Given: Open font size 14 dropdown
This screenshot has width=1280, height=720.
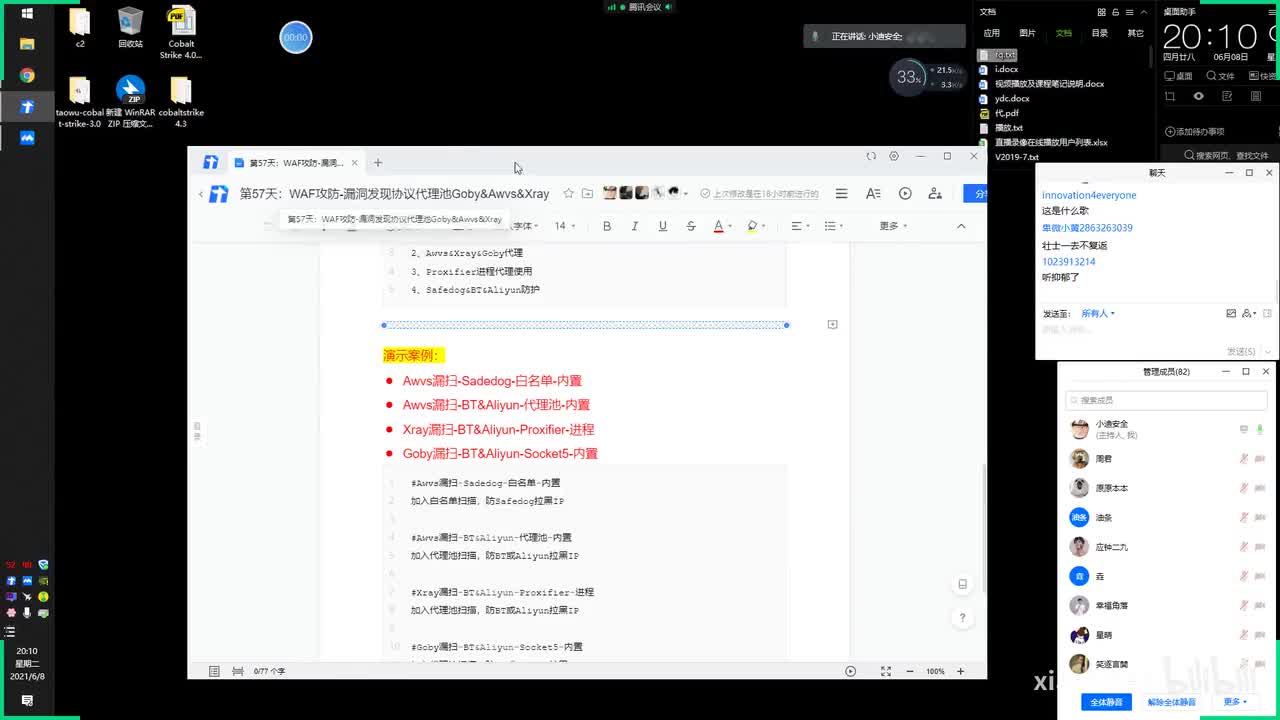Looking at the screenshot, I should coord(565,226).
